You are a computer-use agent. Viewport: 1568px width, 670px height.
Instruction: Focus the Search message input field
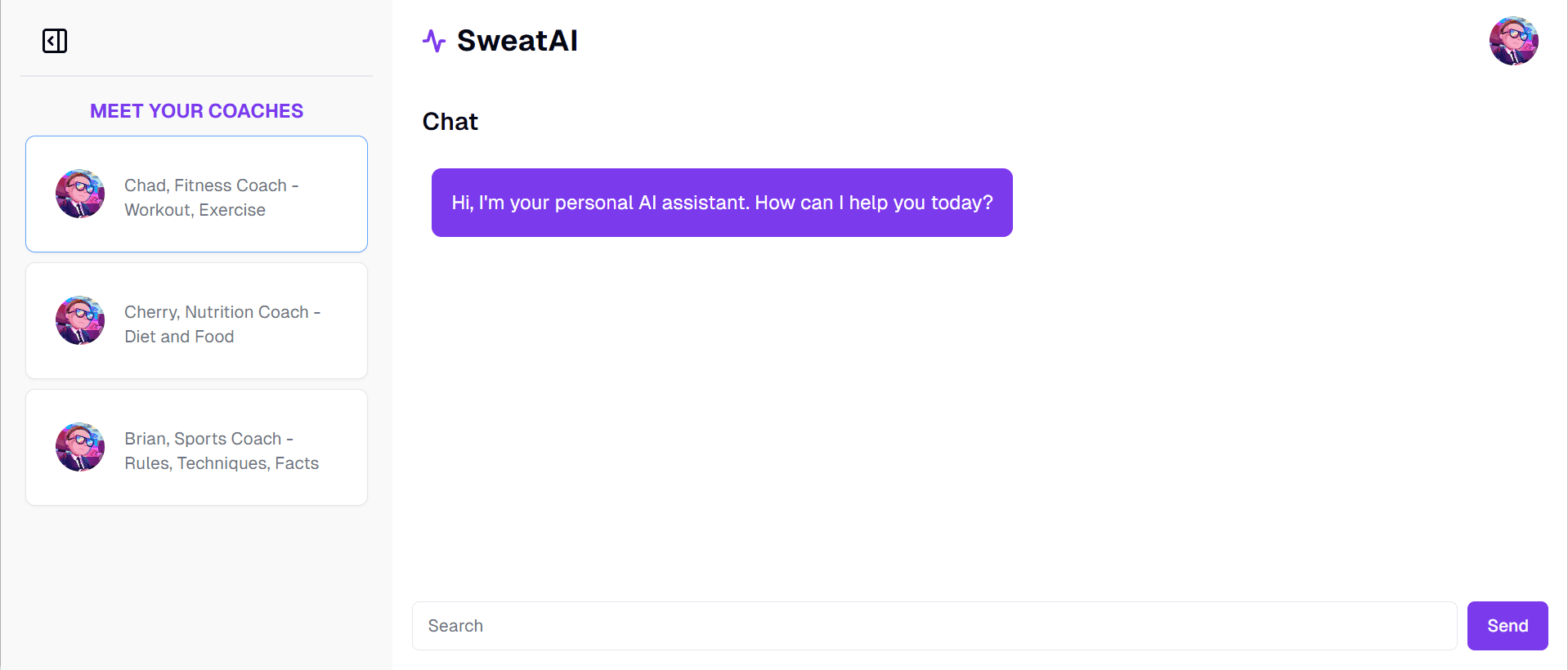(934, 626)
